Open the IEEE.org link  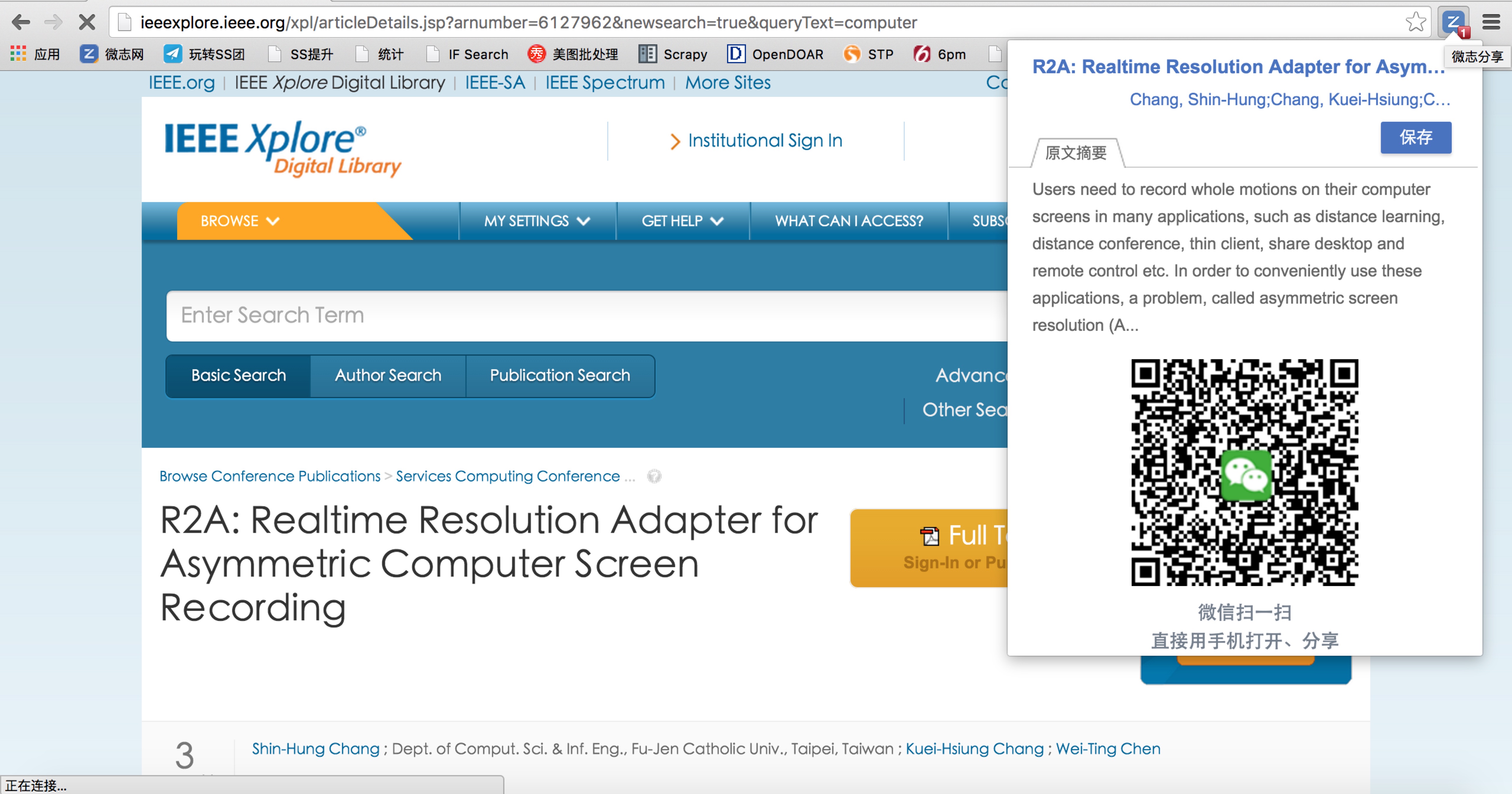tap(182, 82)
